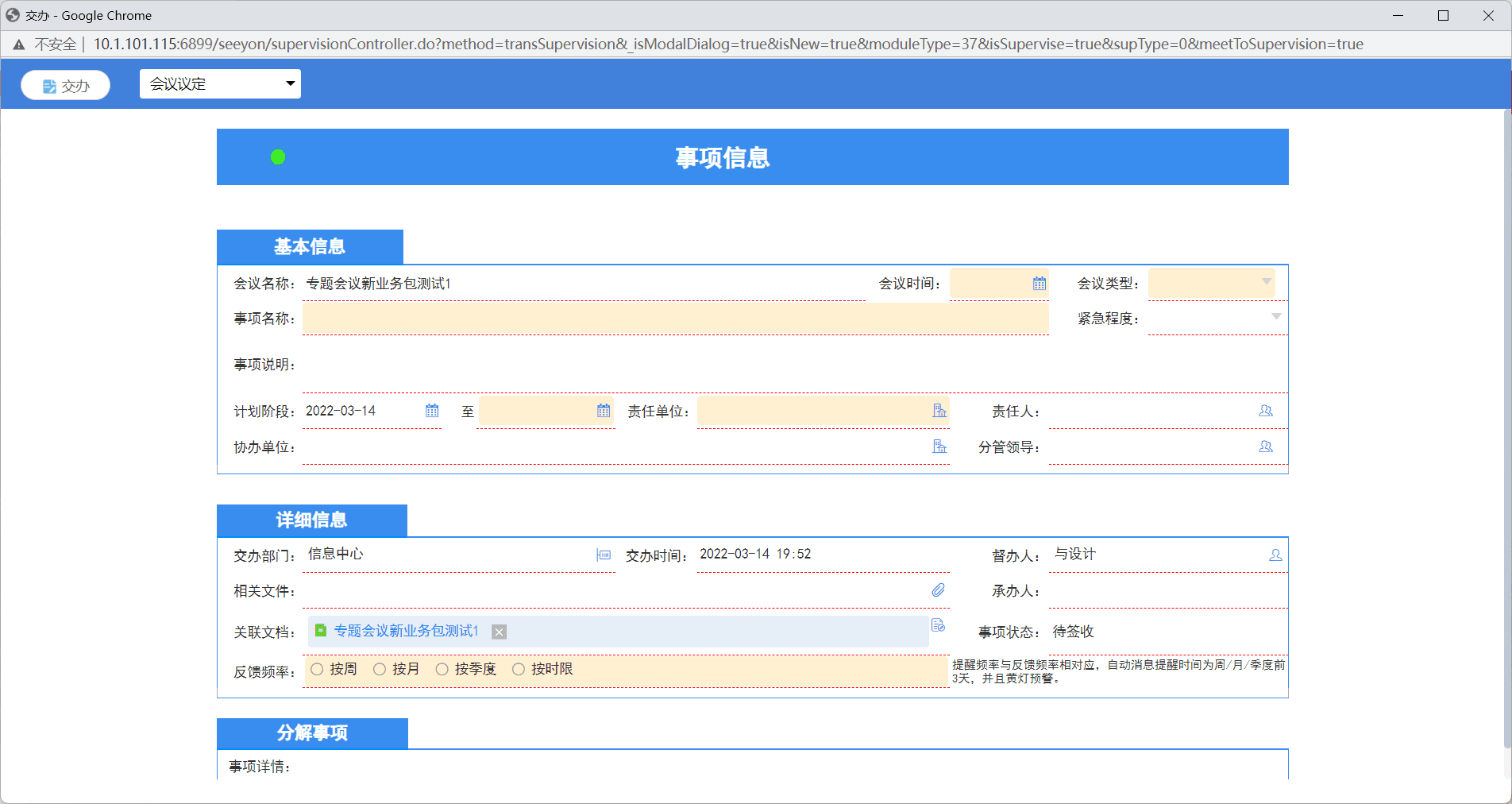The image size is (1512, 804).
Task: Click the site security warning icon
Action: tap(19, 44)
